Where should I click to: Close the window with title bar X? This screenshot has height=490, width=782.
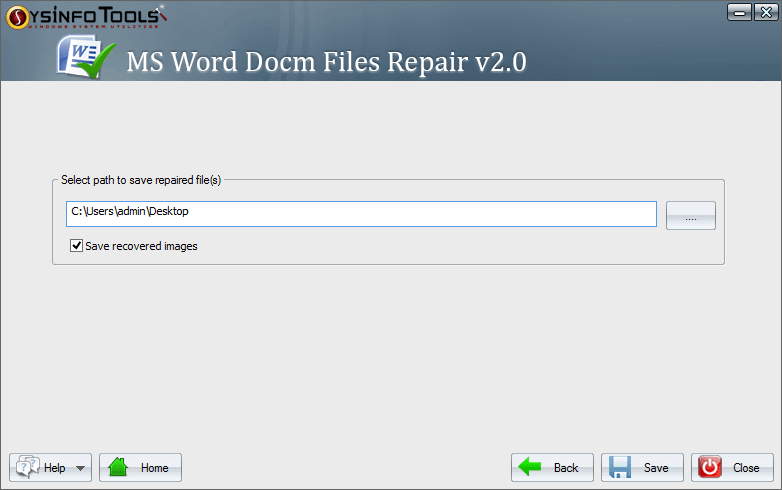(766, 12)
